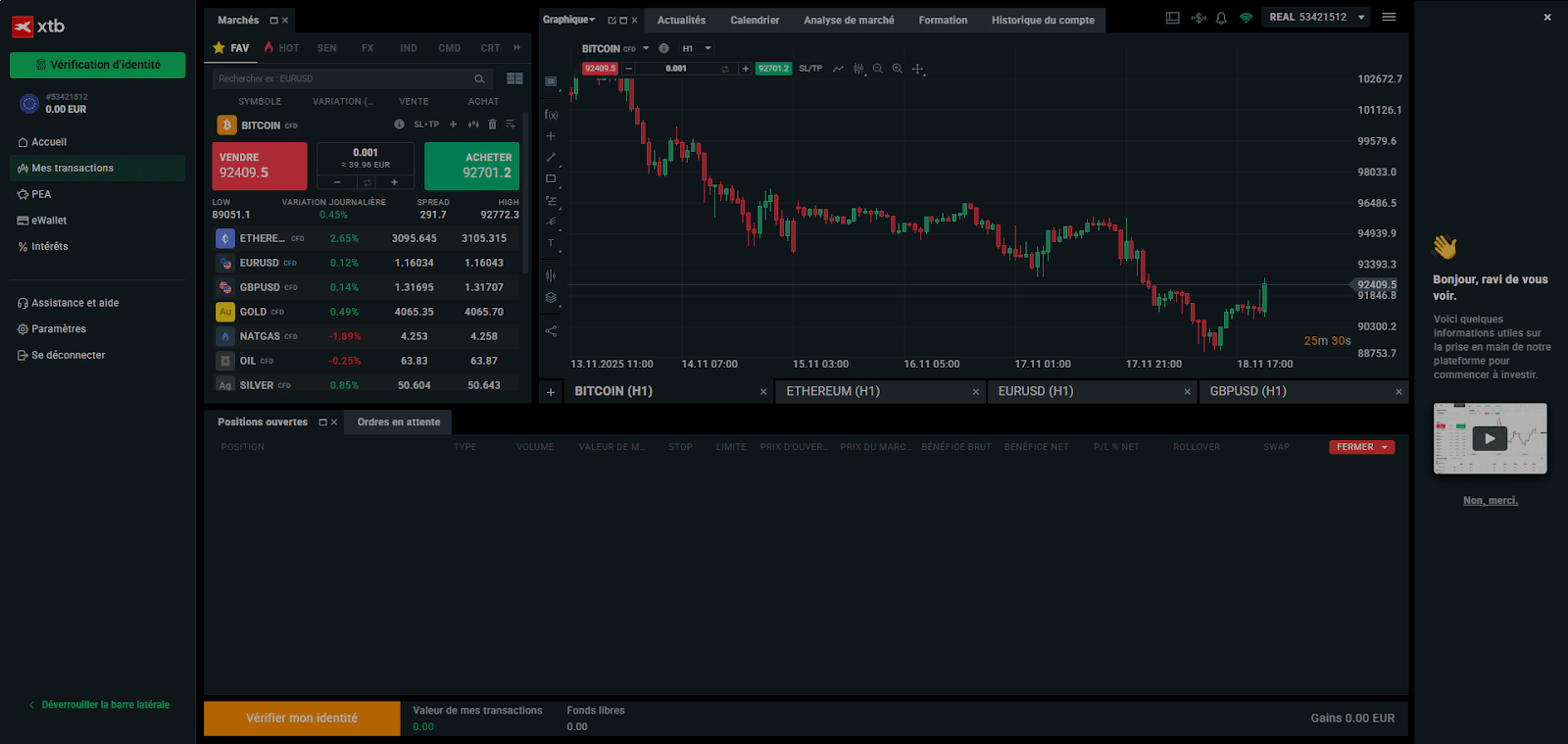
Task: Remove Bitcoin from favorites with trash icon
Action: [492, 124]
